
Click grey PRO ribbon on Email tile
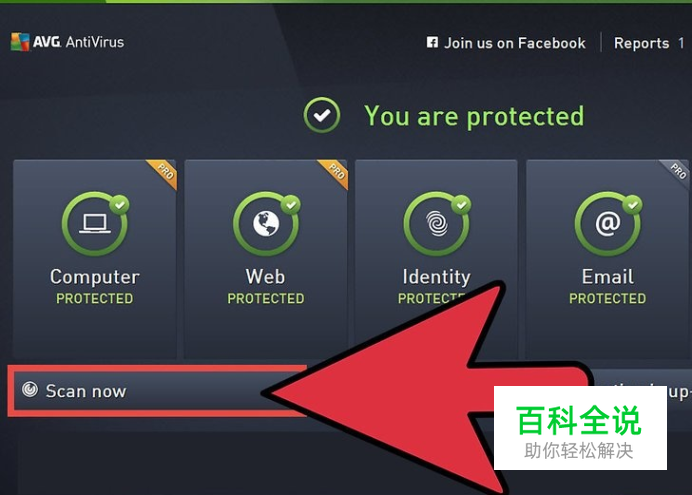click(675, 174)
